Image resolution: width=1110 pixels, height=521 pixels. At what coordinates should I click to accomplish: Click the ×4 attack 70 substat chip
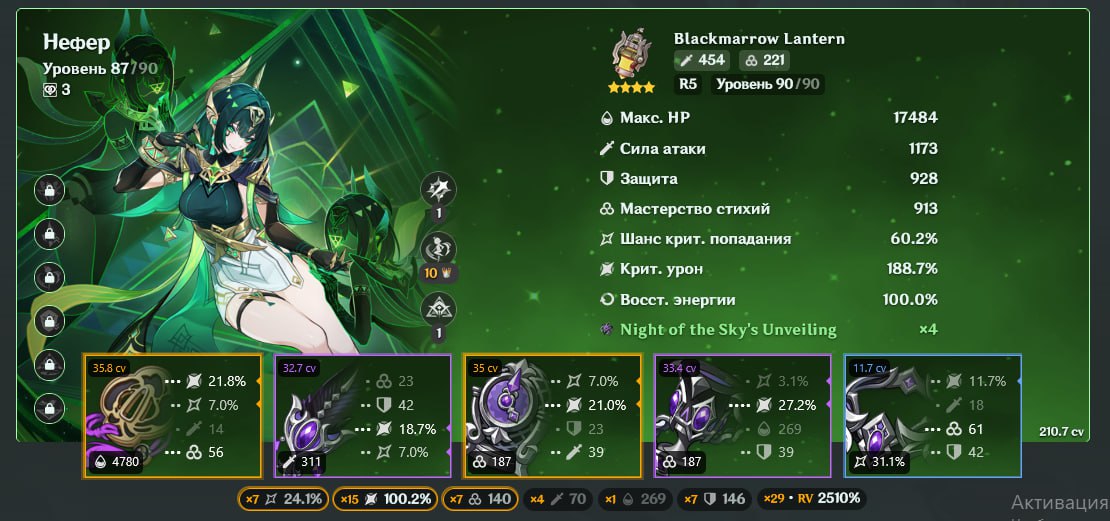[559, 499]
